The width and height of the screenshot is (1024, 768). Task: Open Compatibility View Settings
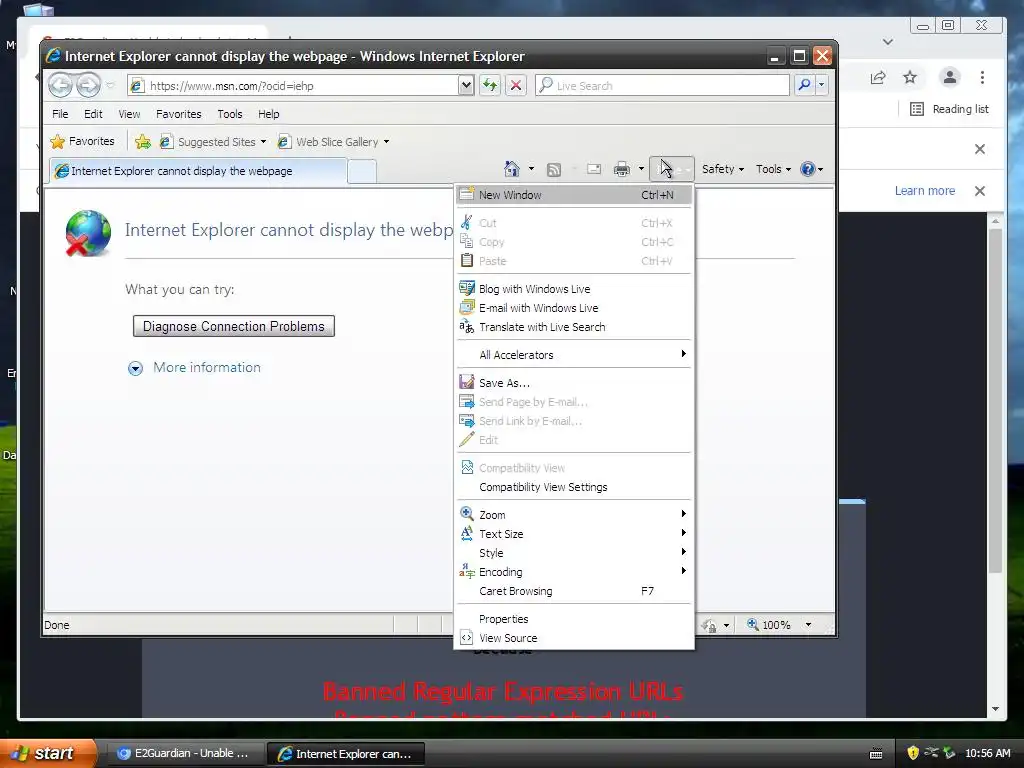(x=574, y=487)
